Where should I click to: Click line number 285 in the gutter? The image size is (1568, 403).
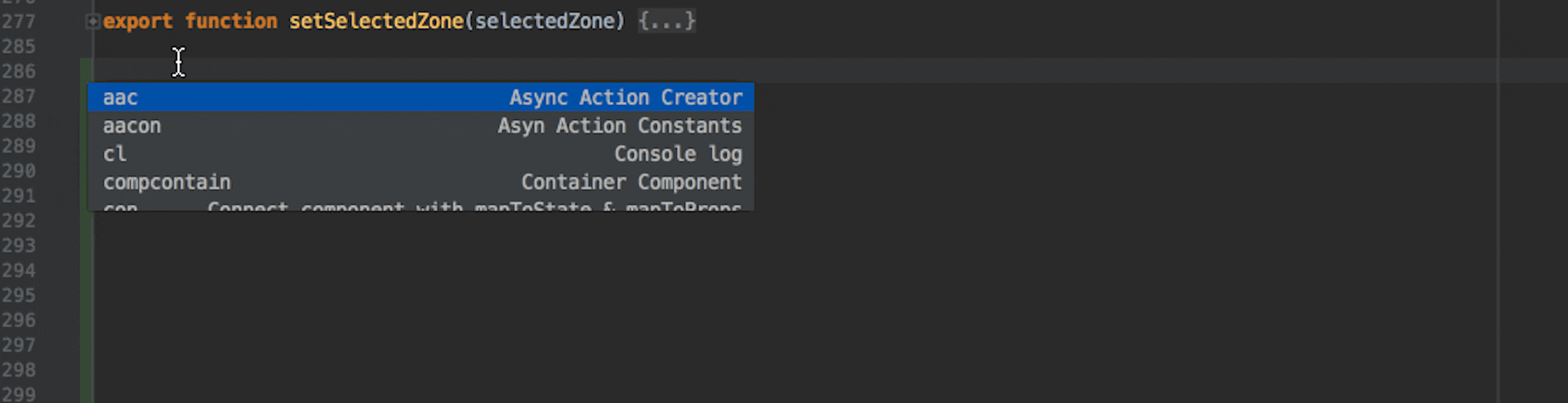[x=19, y=46]
